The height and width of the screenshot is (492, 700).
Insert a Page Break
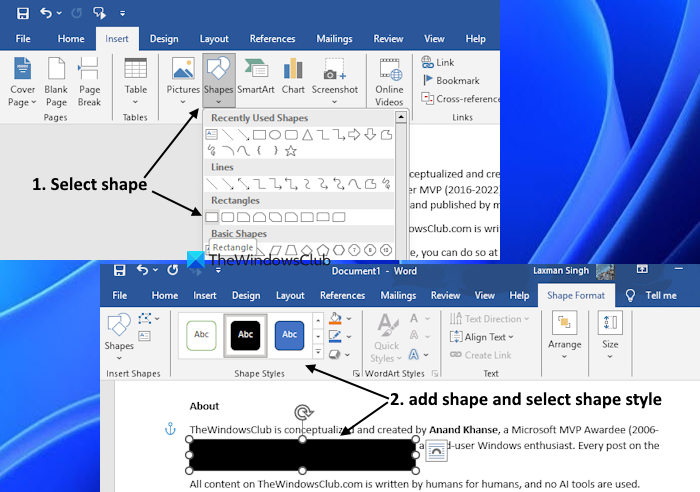[x=89, y=82]
